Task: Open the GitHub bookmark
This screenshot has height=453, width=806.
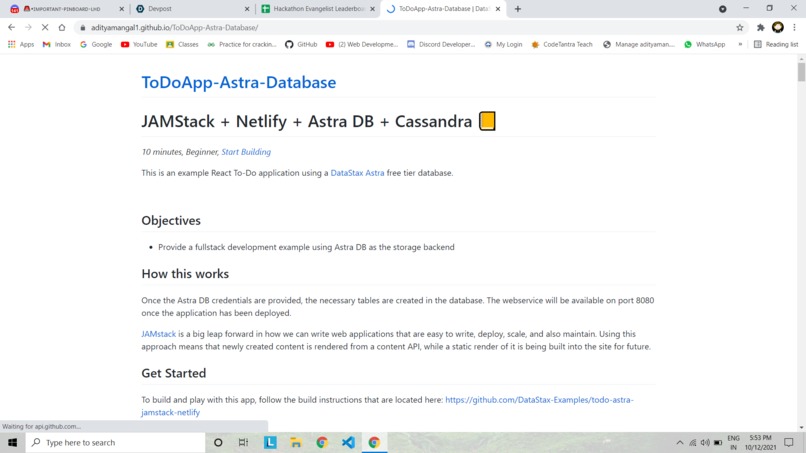Action: (301, 45)
